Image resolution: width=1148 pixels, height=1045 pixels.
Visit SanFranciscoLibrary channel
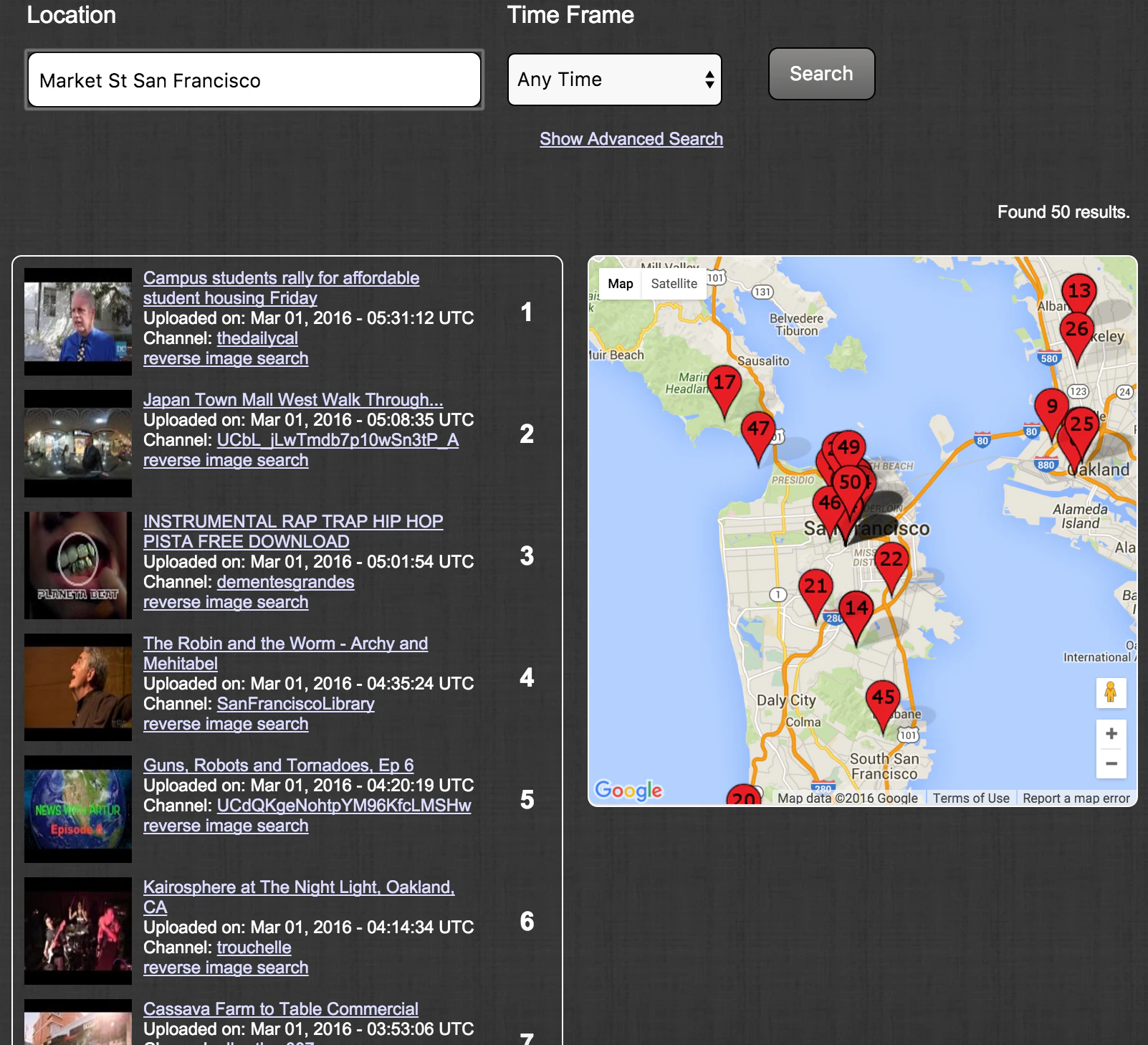point(295,704)
